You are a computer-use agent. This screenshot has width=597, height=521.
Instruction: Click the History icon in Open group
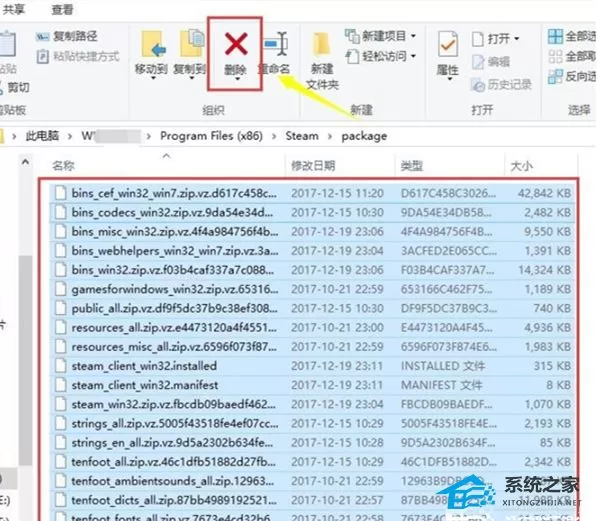477,85
